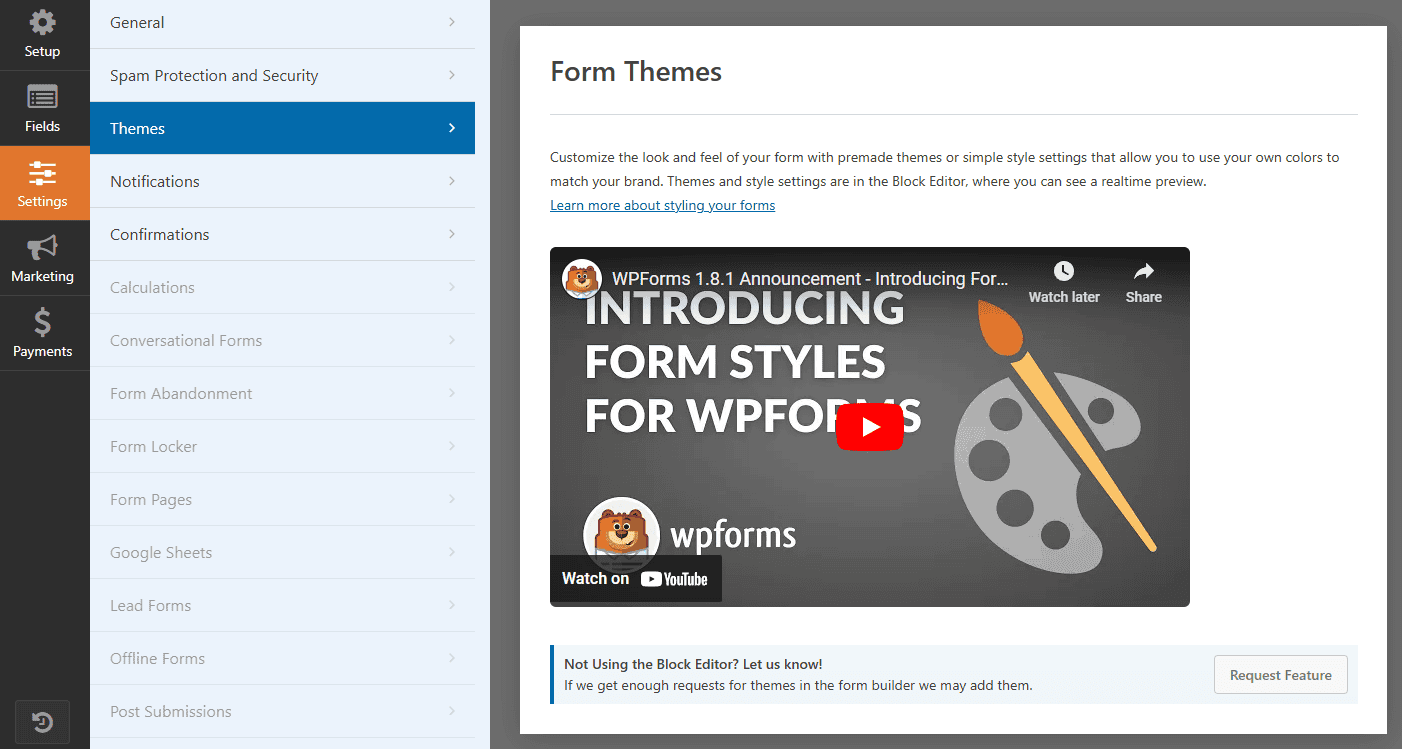Select the Settings sliders icon

[x=42, y=173]
